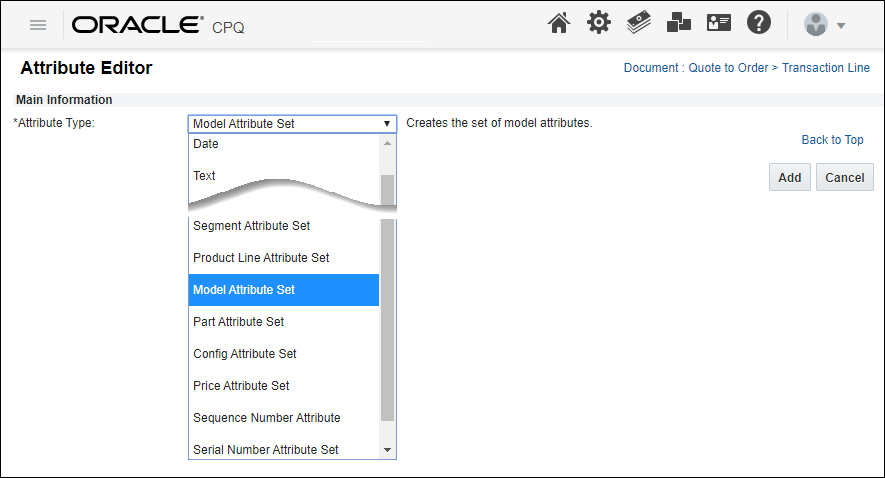Image resolution: width=885 pixels, height=478 pixels.
Task: Follow the Back to Top link
Action: [833, 140]
